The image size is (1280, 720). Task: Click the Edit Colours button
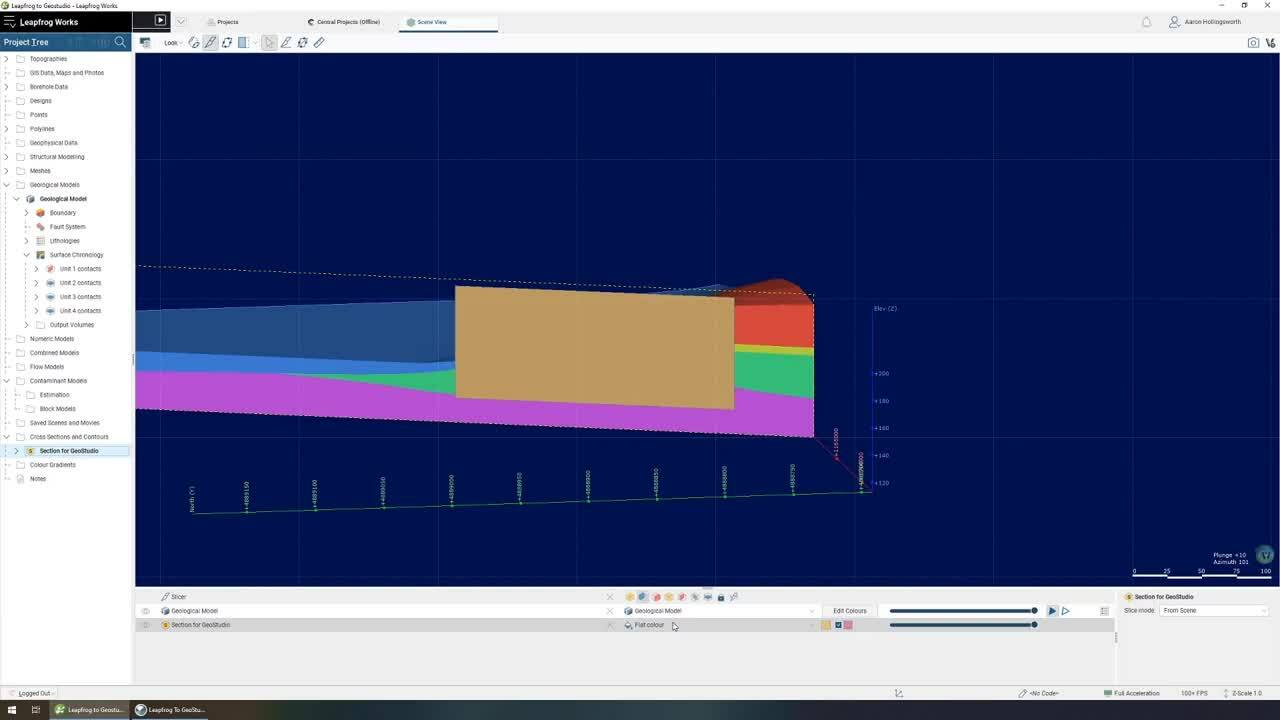(850, 611)
